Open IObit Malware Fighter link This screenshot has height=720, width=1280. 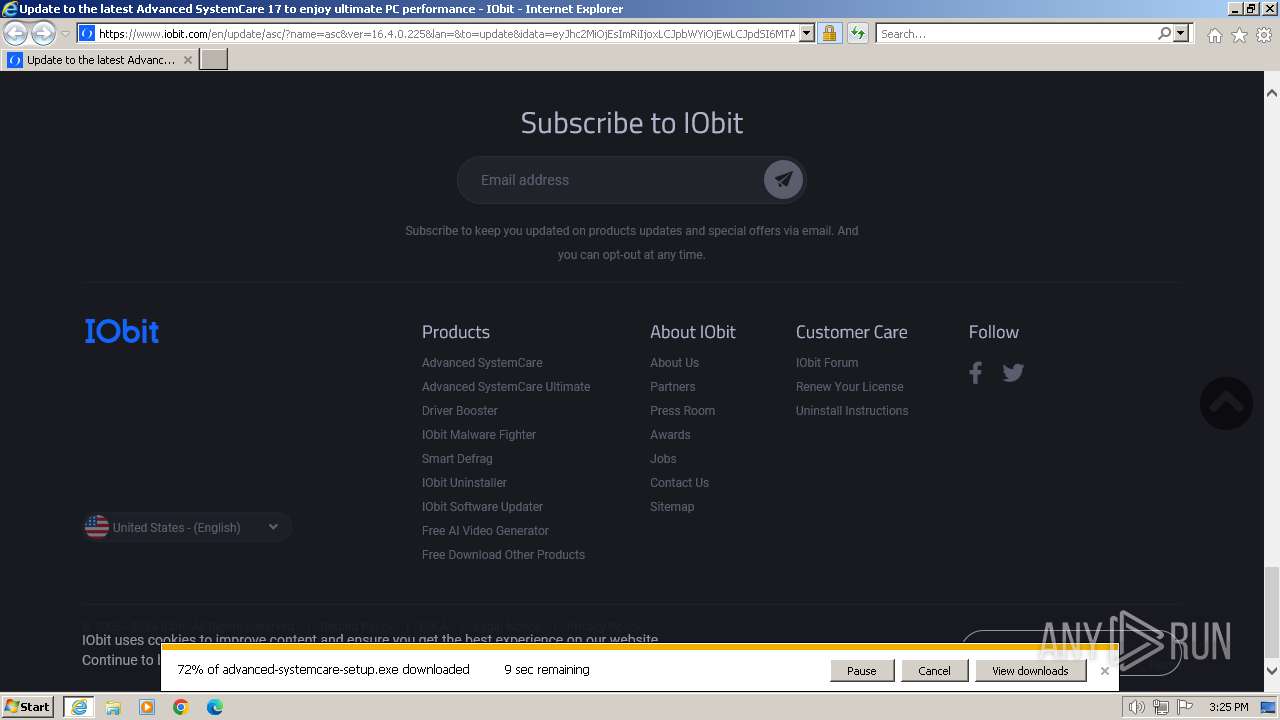479,435
